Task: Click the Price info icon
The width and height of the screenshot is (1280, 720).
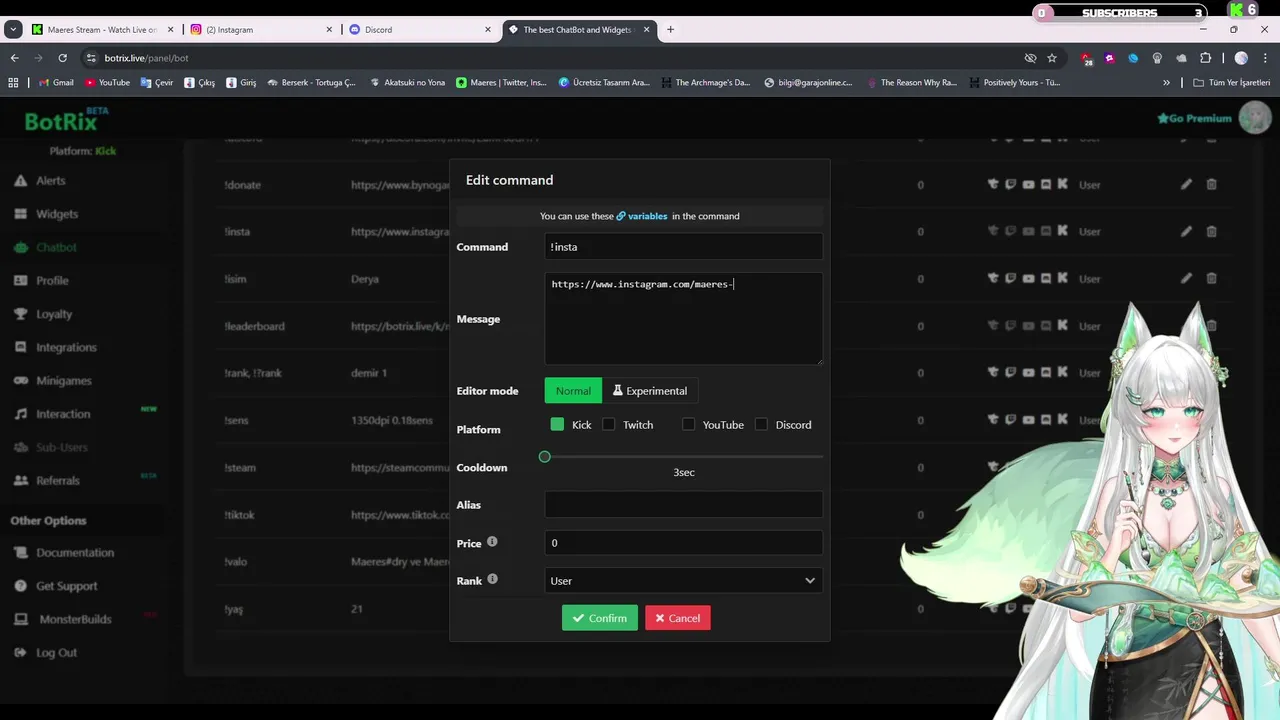Action: tap(492, 542)
